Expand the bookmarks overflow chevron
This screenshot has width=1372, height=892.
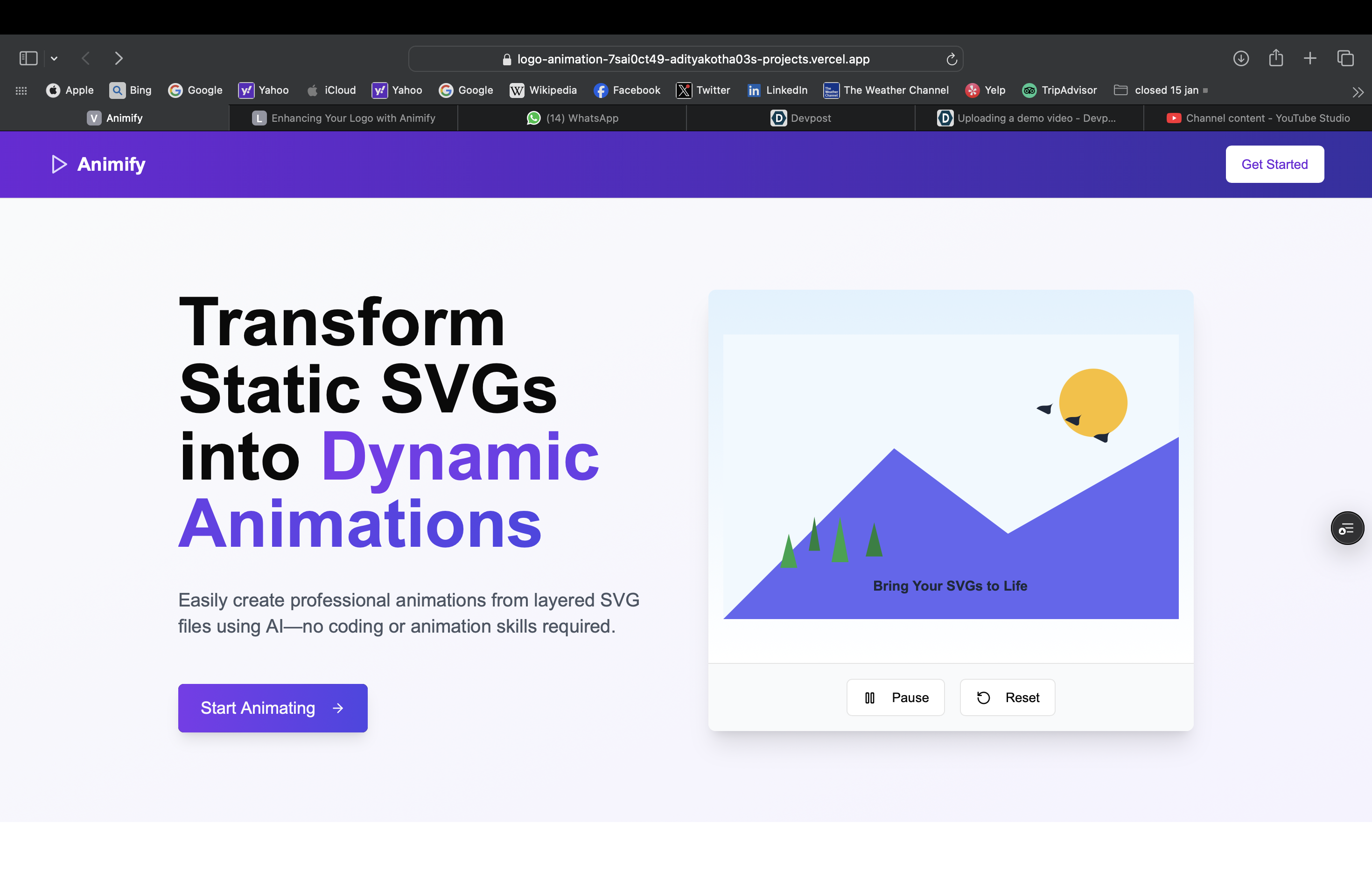pyautogui.click(x=1358, y=91)
